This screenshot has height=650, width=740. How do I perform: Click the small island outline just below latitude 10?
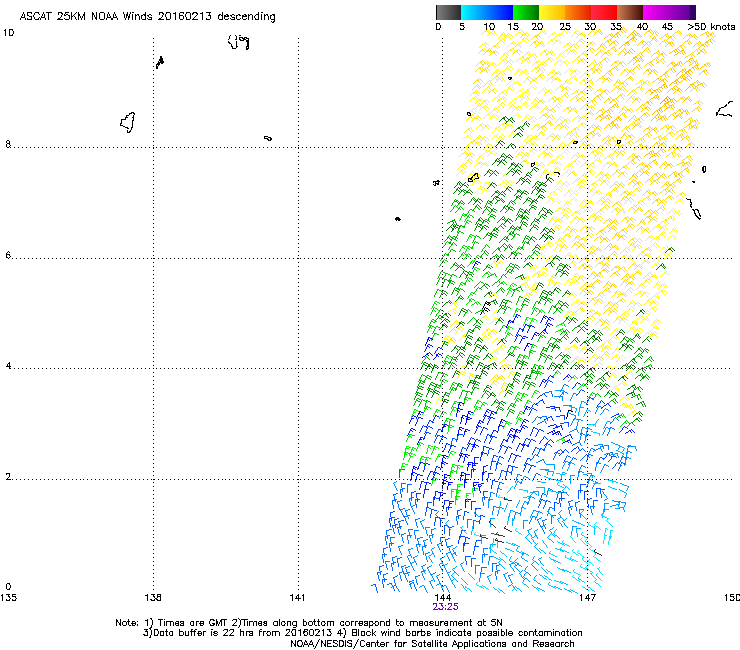(160, 62)
